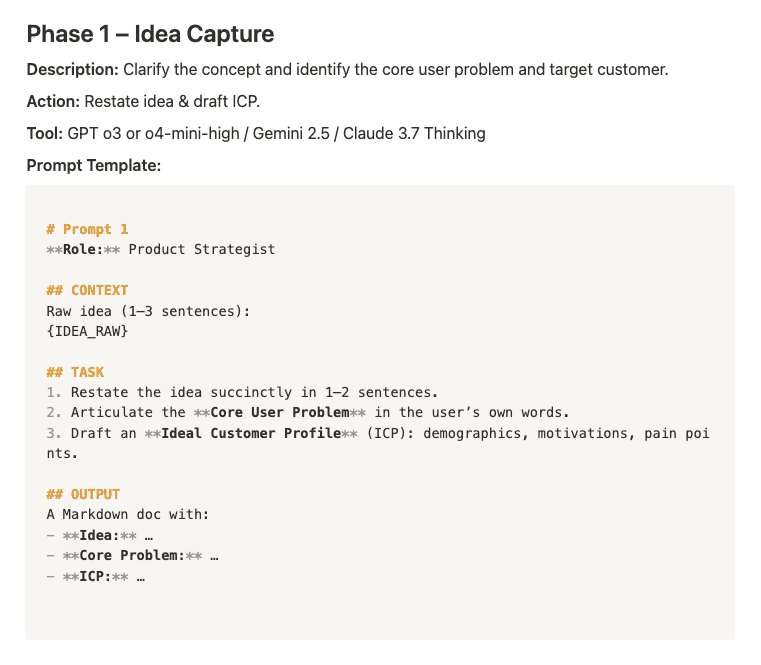Click 'Claude 3.7 Thinking' text
The image size is (761, 665).
click(x=414, y=133)
